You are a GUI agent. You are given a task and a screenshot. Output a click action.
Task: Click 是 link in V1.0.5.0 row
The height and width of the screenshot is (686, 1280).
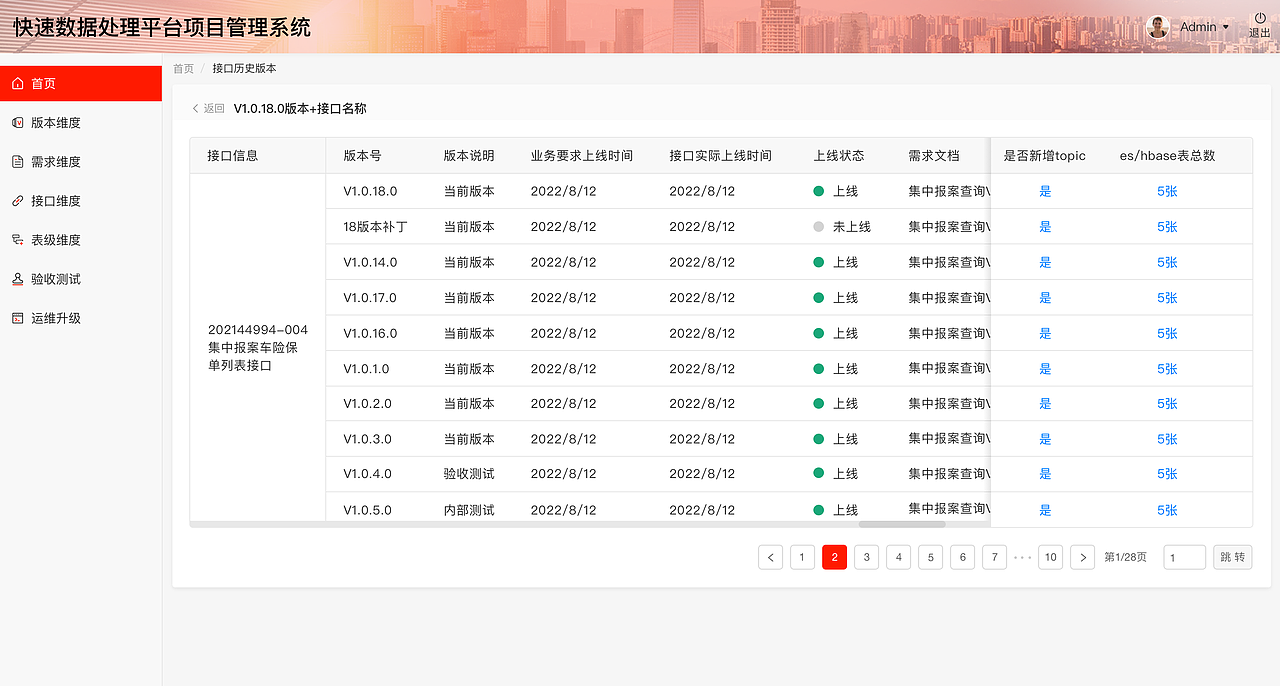[x=1045, y=510]
